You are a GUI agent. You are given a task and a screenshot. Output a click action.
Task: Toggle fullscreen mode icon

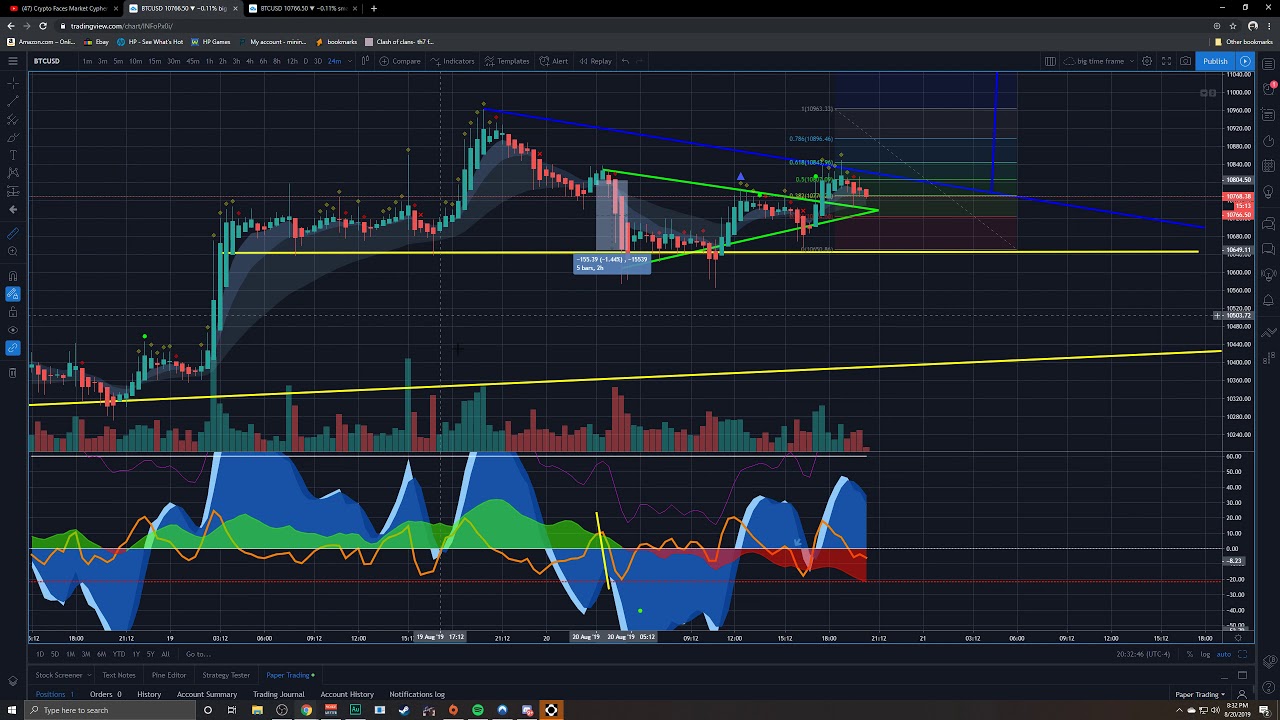coord(1166,61)
